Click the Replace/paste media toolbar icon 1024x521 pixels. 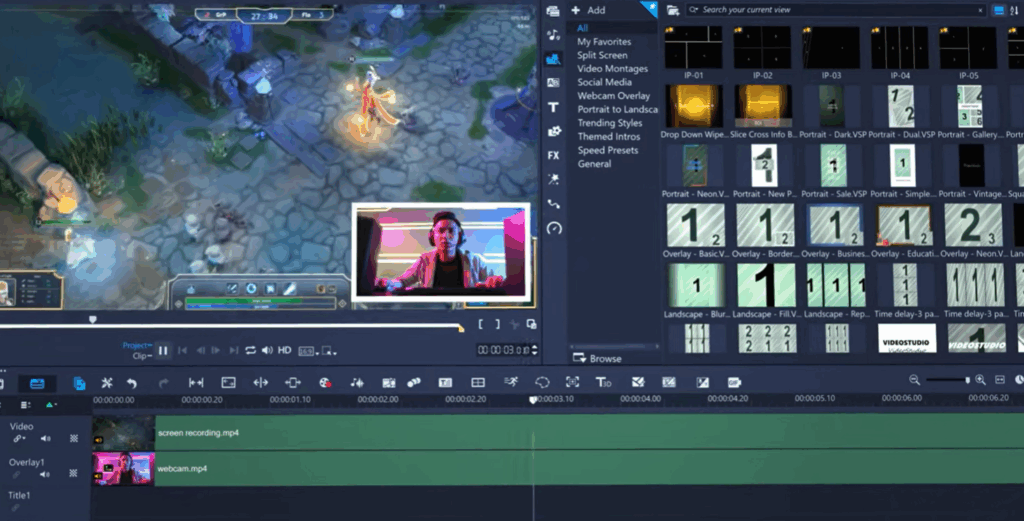point(79,383)
